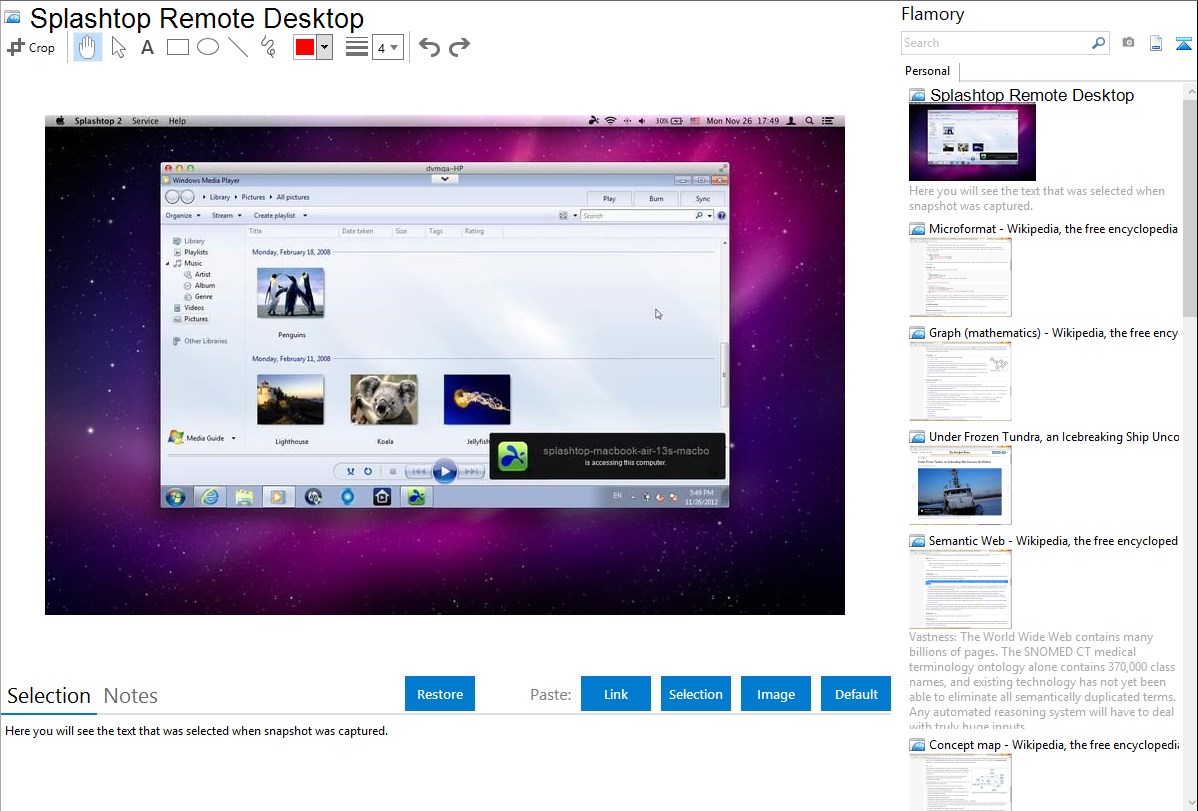Open the Graph (mathematics) snapshot title

click(1053, 333)
